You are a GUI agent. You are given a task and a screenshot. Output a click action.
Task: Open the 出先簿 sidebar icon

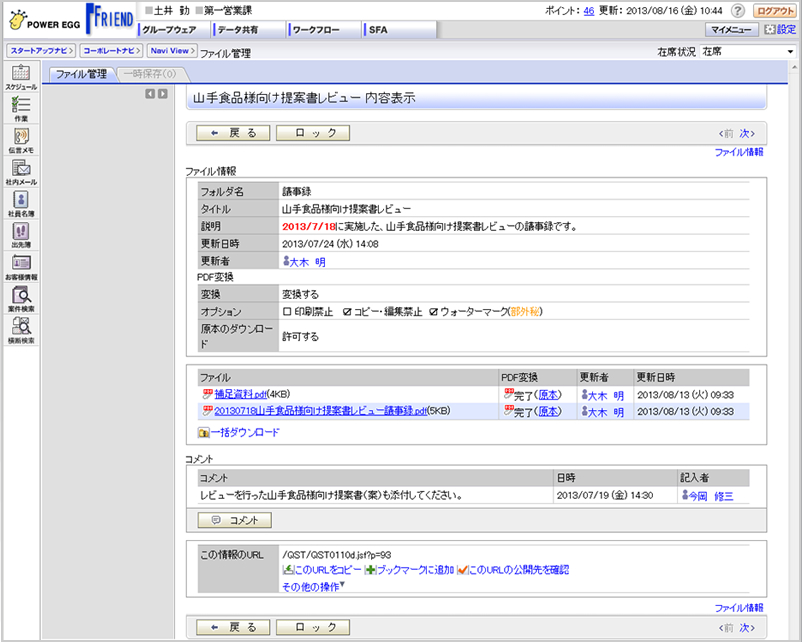21,235
